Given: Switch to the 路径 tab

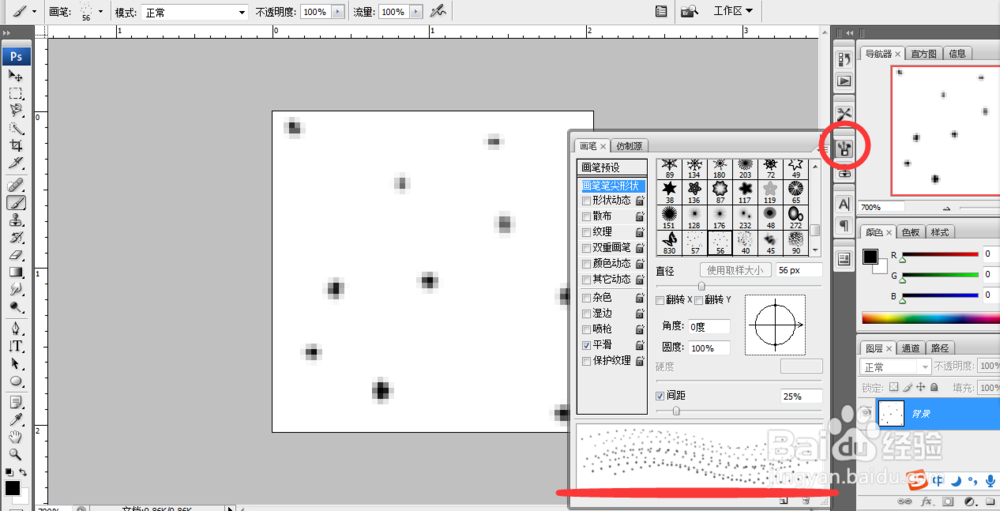Looking at the screenshot, I should click(x=940, y=348).
